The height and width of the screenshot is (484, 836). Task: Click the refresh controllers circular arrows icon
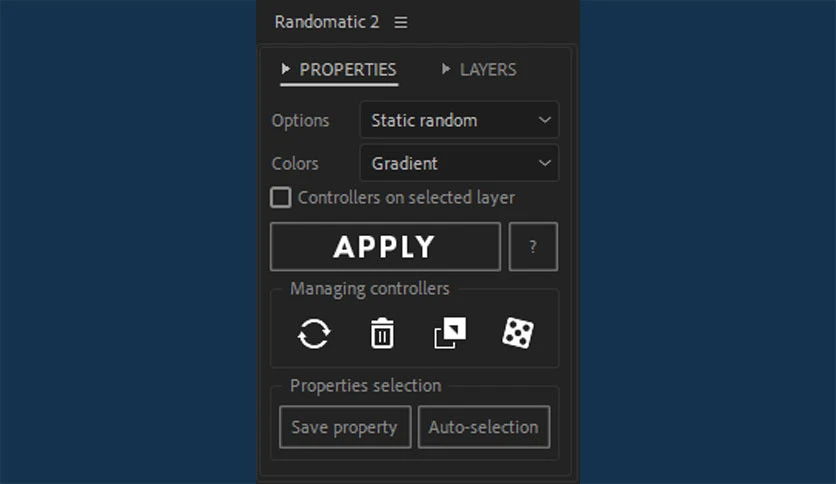click(314, 334)
